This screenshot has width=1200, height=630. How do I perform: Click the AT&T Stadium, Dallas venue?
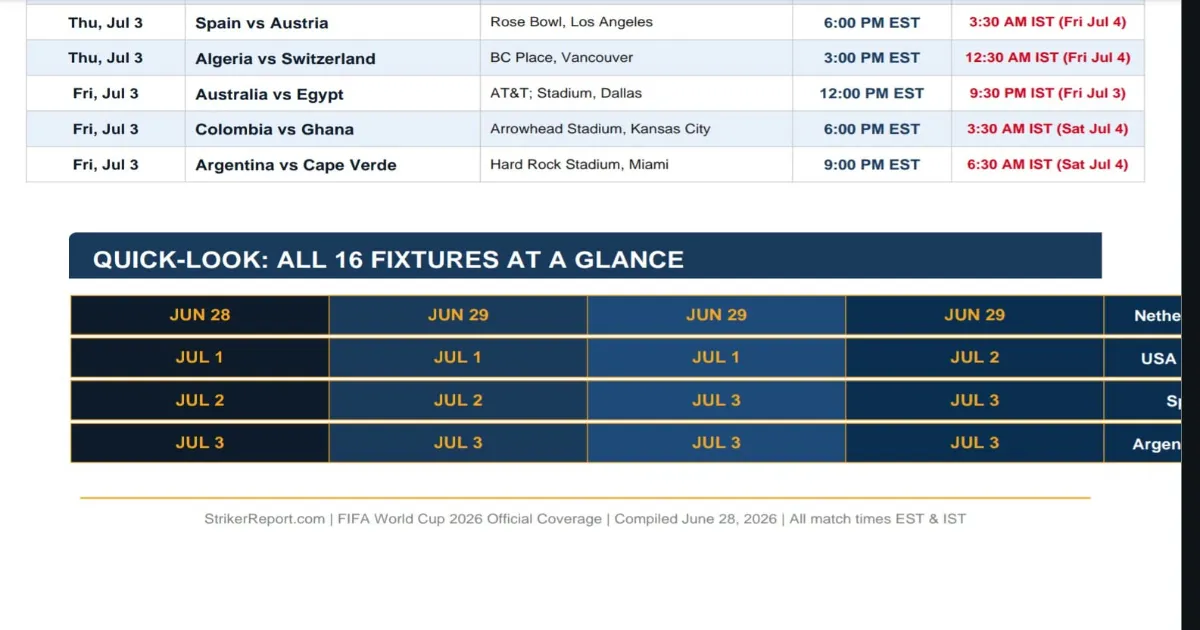coord(566,93)
